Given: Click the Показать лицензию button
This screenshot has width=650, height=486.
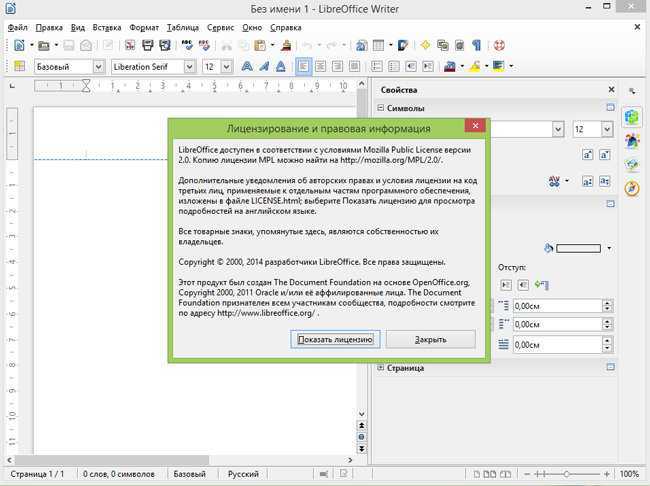Looking at the screenshot, I should [335, 339].
